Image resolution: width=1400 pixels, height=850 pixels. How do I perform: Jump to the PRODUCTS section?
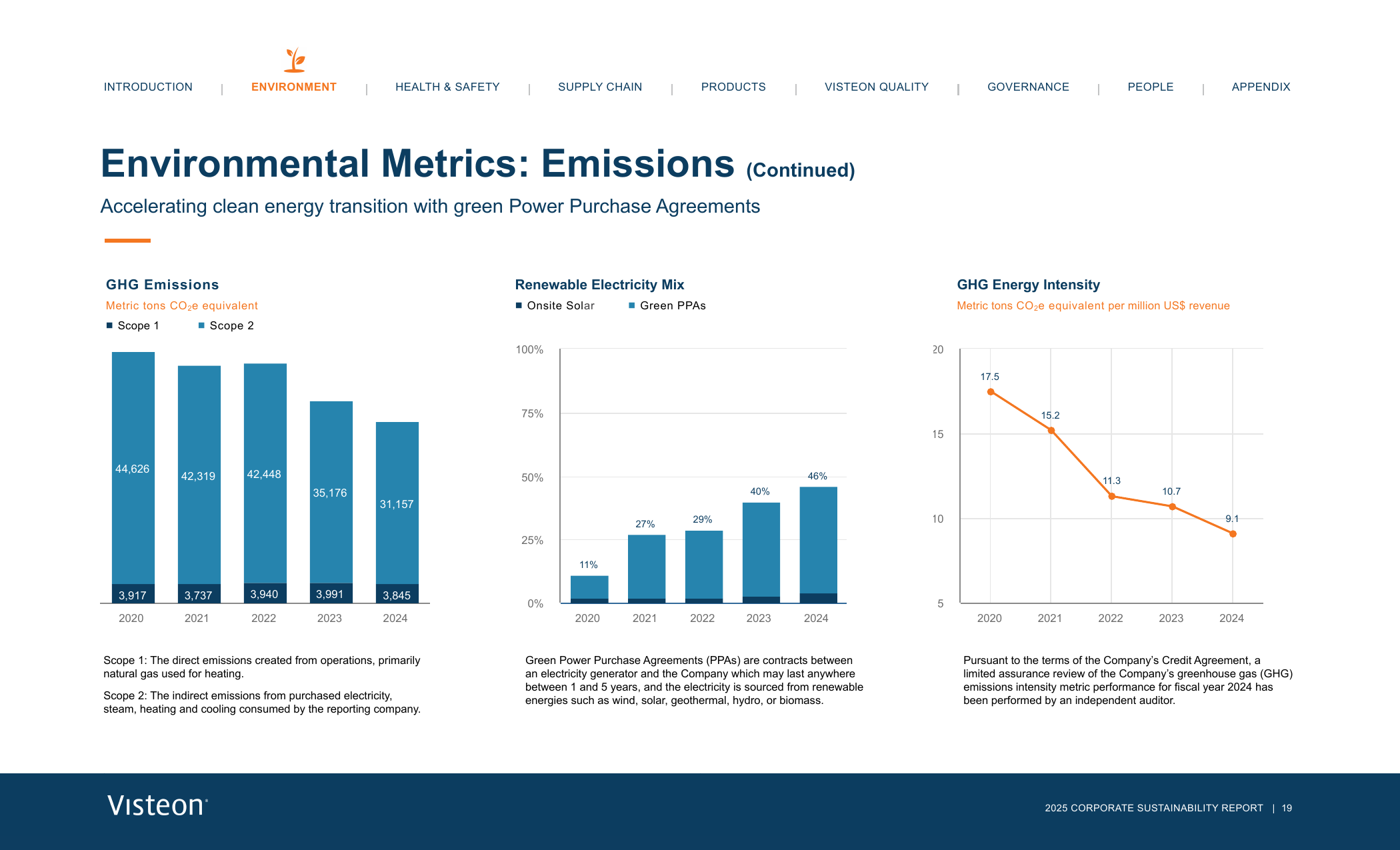coord(733,87)
